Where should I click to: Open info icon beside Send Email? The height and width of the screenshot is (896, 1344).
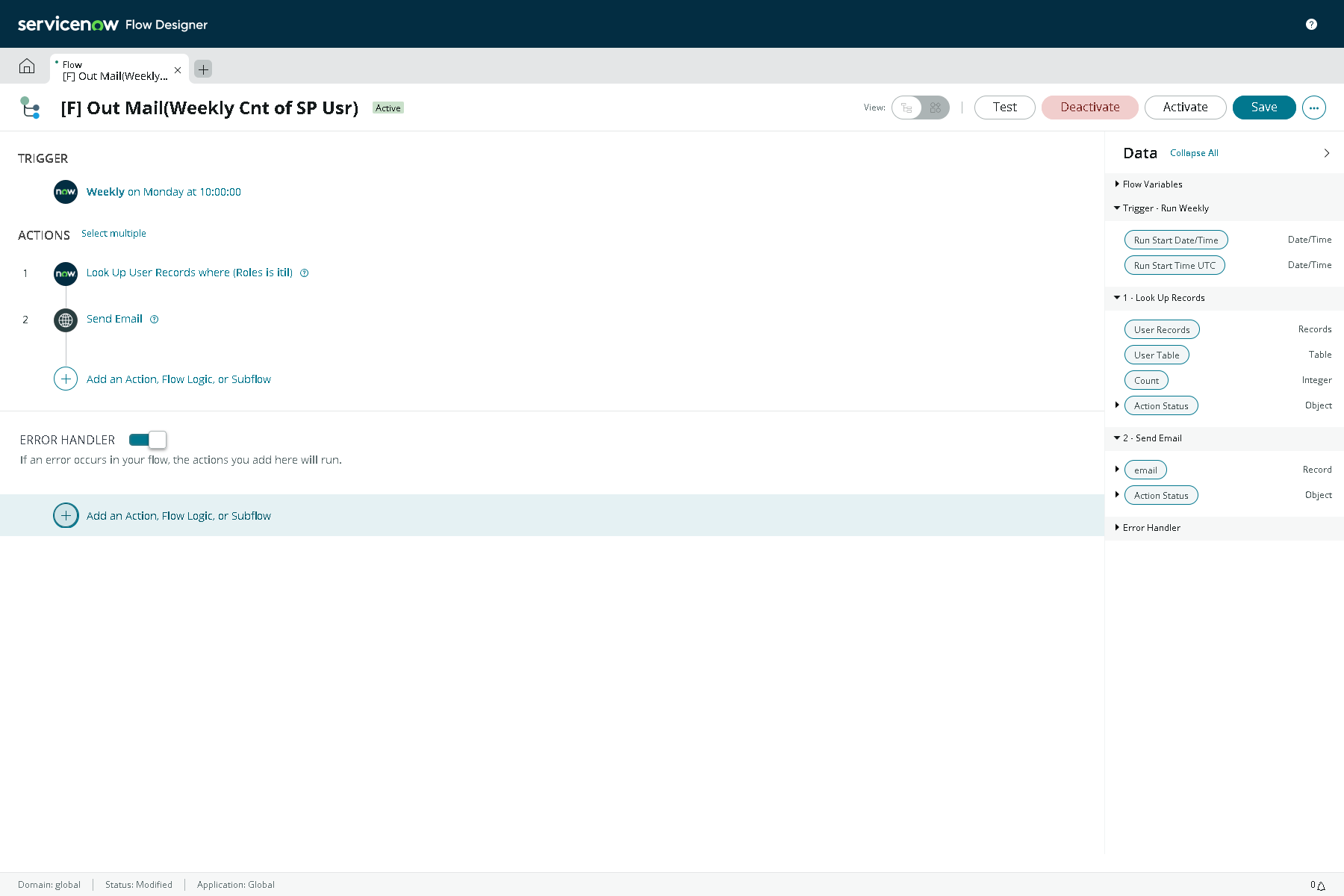155,320
